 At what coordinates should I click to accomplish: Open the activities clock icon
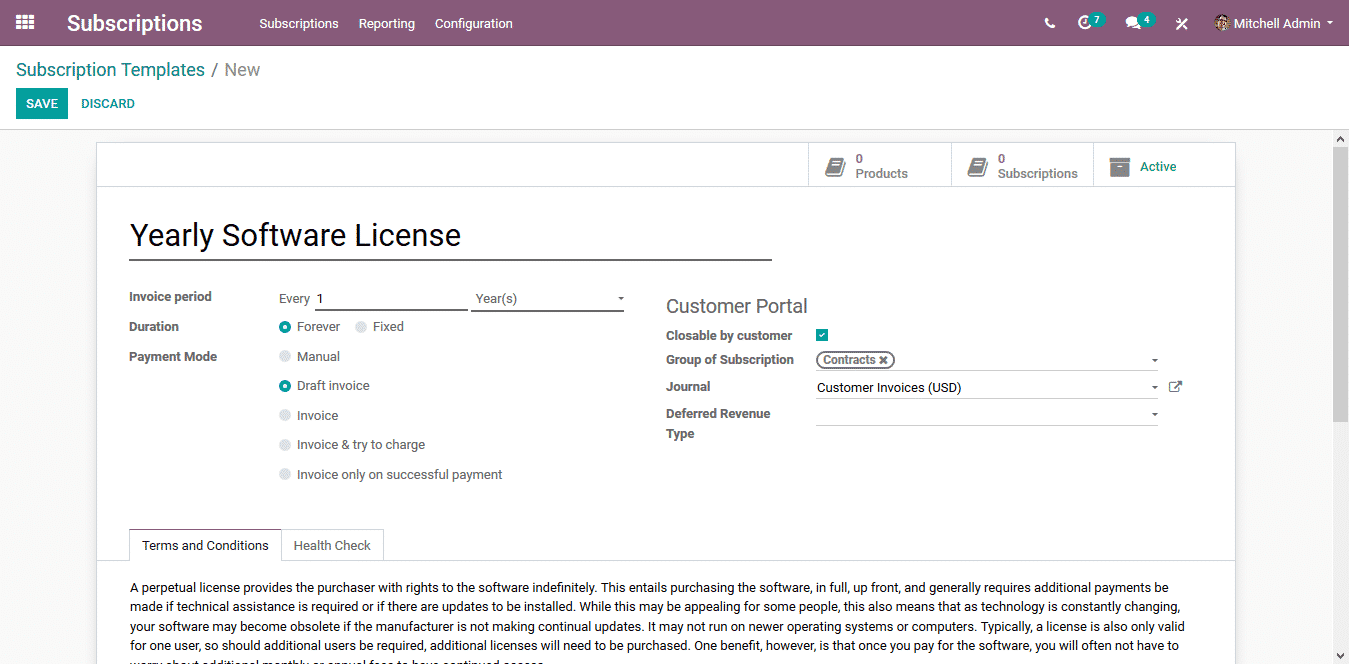(x=1085, y=23)
